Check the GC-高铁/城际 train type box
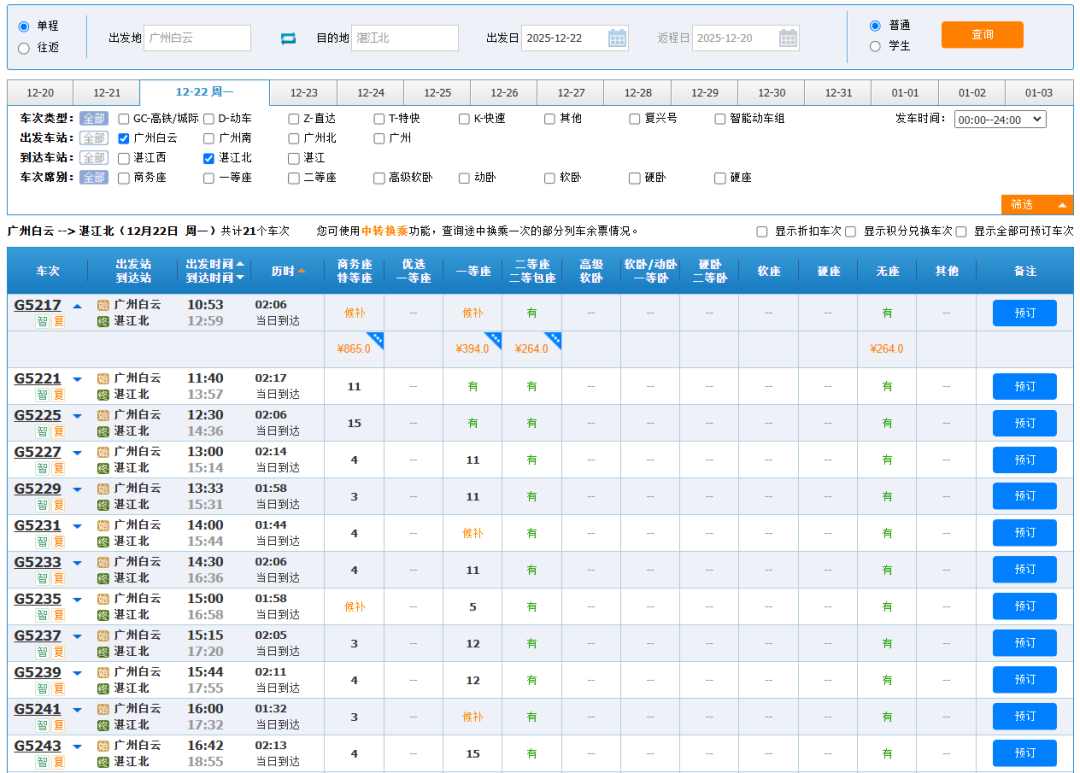This screenshot has height=773, width=1080. click(124, 118)
